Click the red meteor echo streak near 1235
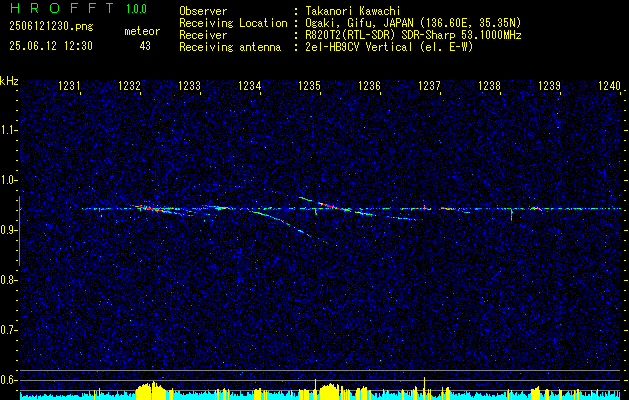The image size is (629, 400). 329,205
